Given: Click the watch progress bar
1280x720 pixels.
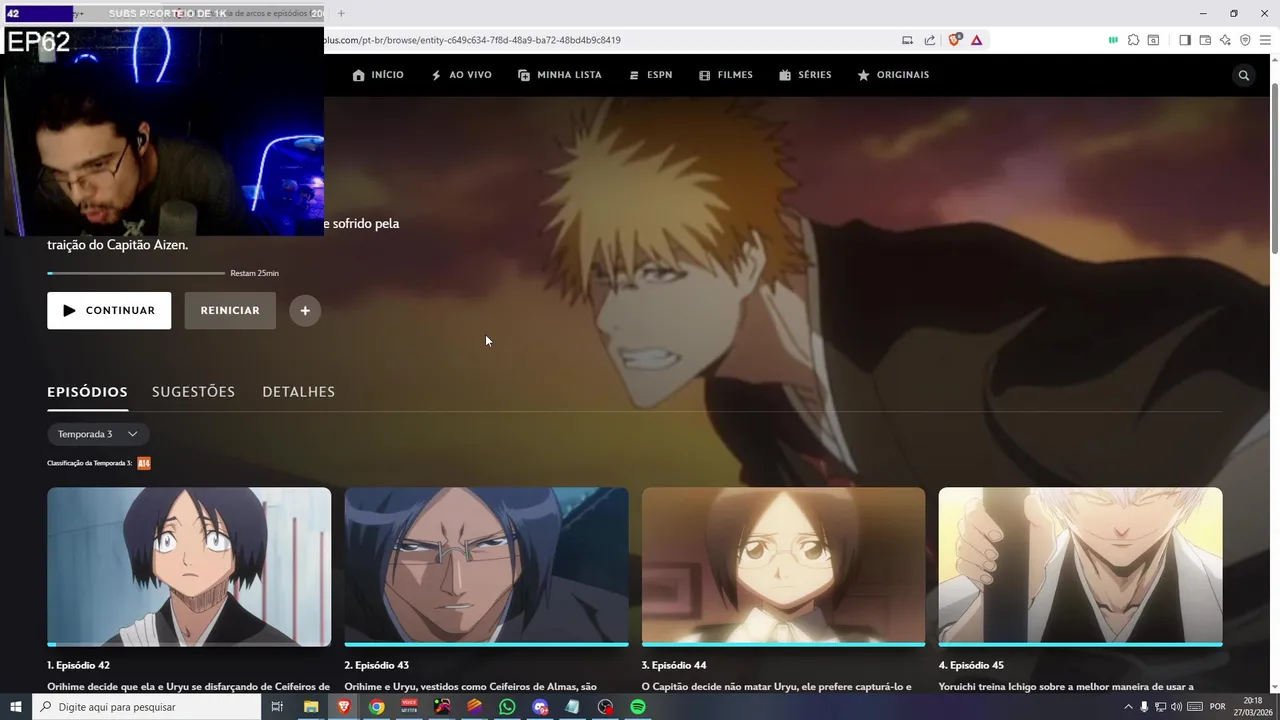Looking at the screenshot, I should coord(136,273).
